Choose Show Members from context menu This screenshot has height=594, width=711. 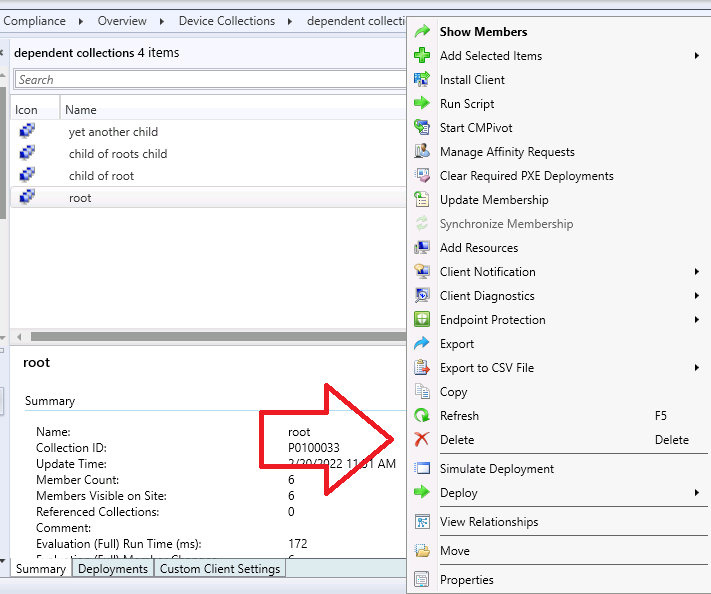[x=483, y=32]
